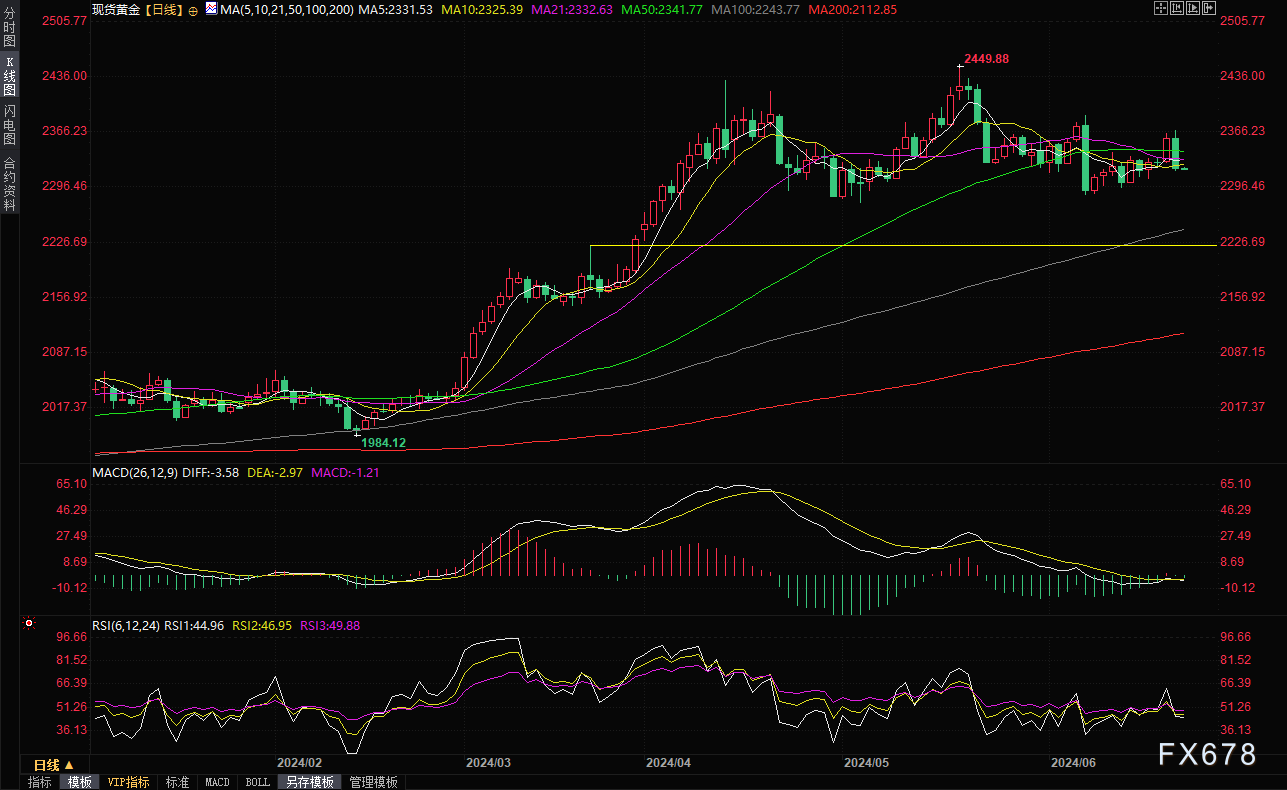
Task: Select the K线图 side tab
Action: pyautogui.click(x=9, y=76)
